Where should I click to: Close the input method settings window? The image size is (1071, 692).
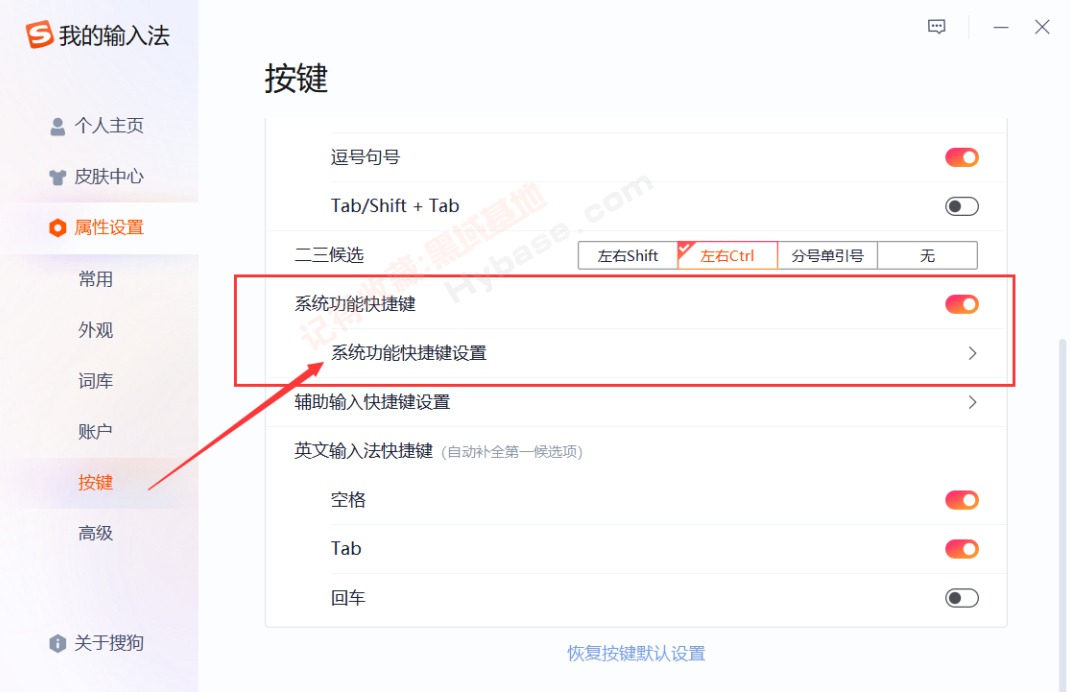point(1042,27)
